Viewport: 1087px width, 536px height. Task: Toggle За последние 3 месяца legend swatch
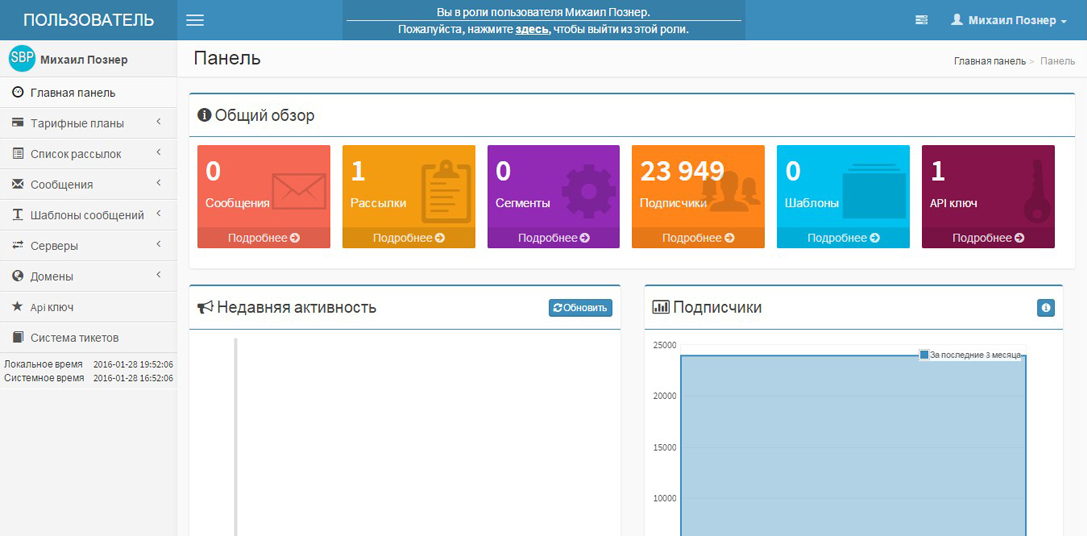tap(924, 355)
